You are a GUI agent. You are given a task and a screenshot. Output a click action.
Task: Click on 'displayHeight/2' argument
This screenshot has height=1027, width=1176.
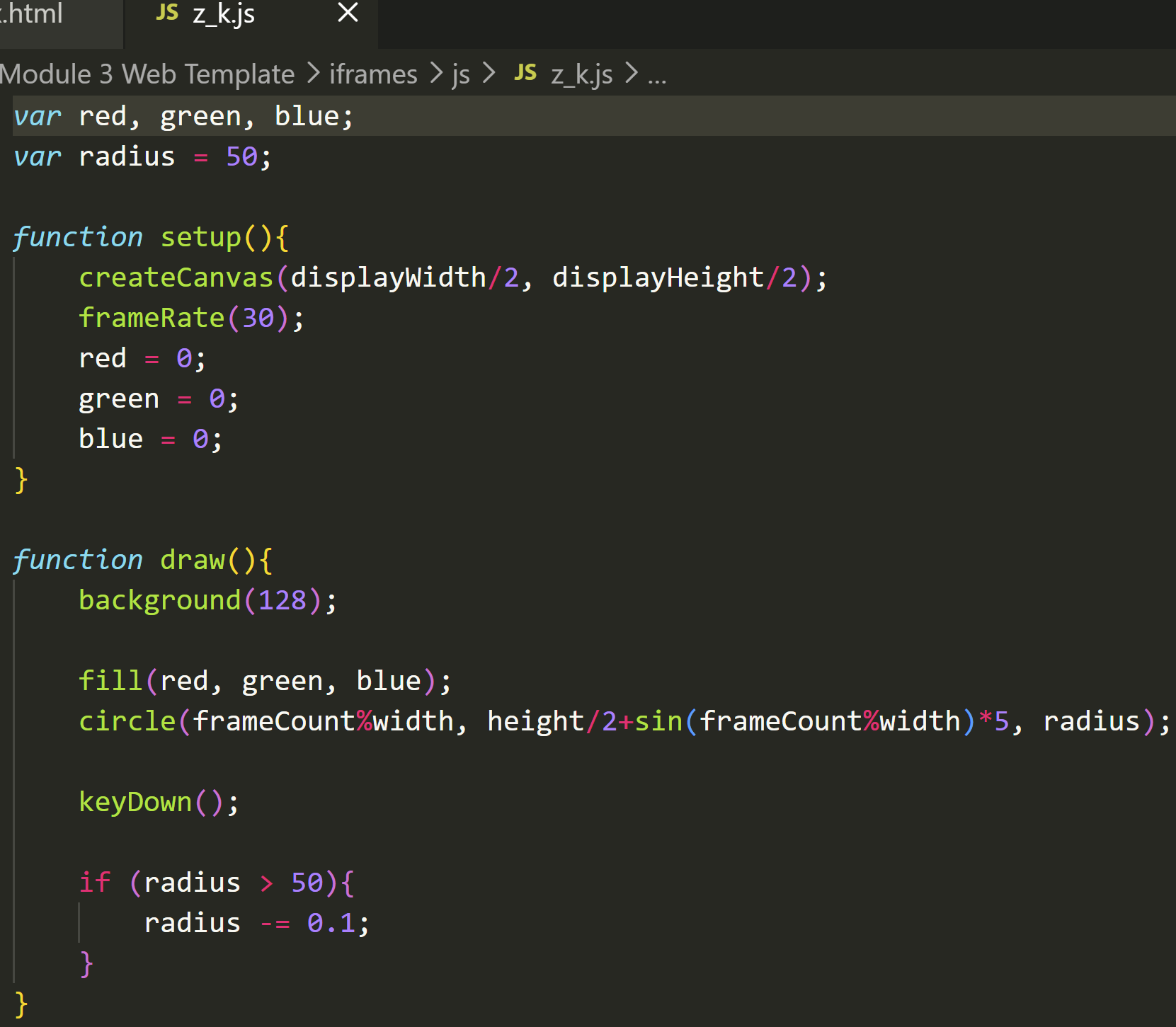pos(675,277)
